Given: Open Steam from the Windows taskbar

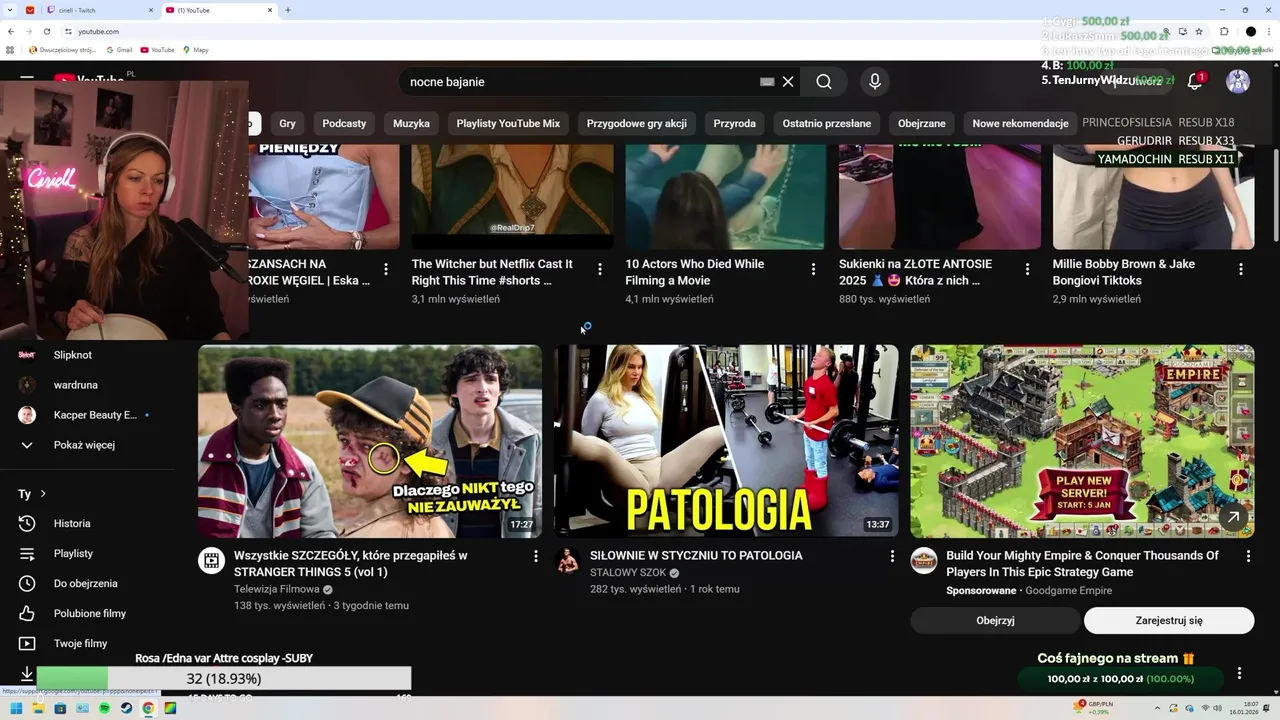Looking at the screenshot, I should [126, 708].
